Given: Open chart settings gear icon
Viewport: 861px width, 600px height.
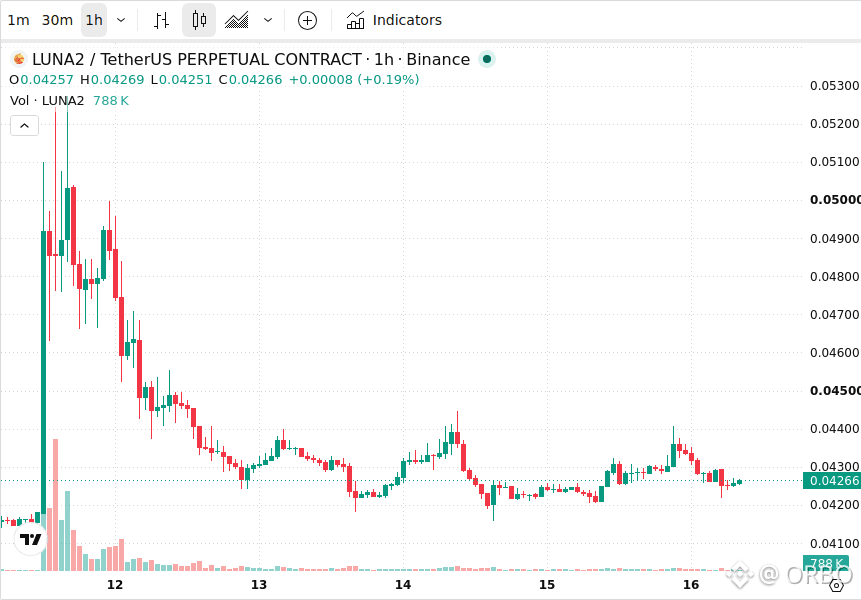Looking at the screenshot, I should 836,585.
